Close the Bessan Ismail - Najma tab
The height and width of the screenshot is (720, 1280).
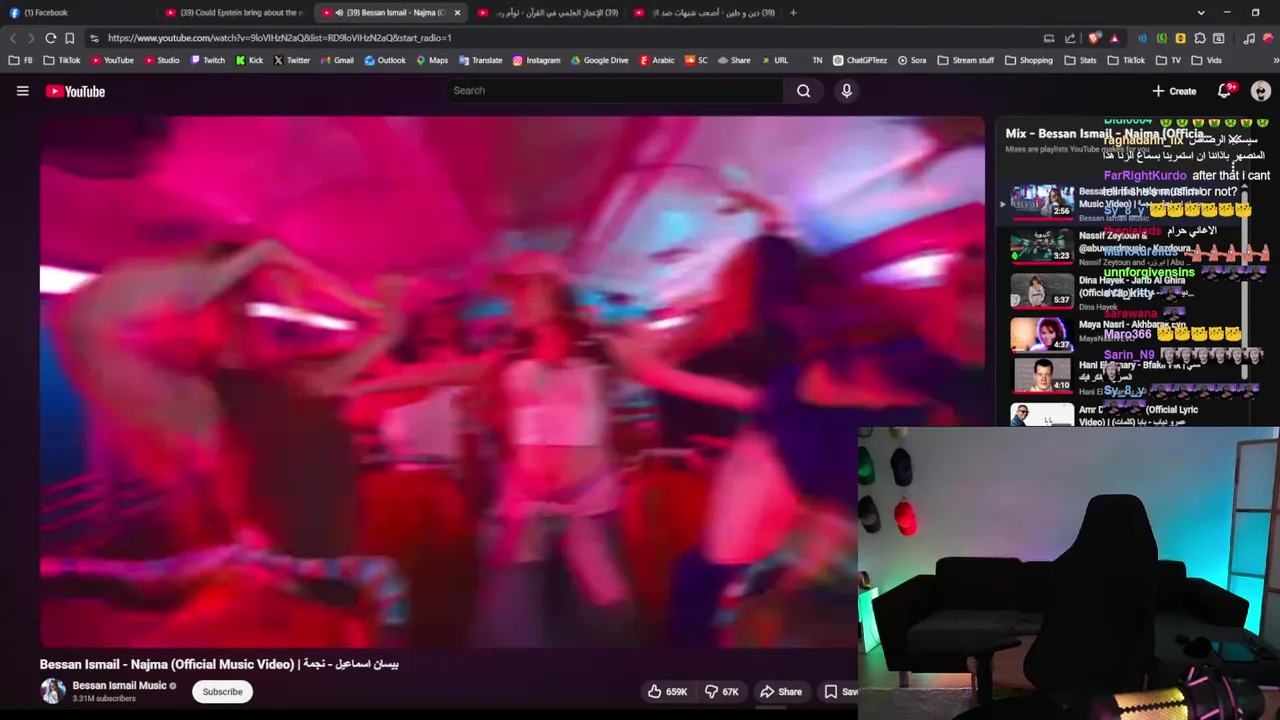point(457,13)
